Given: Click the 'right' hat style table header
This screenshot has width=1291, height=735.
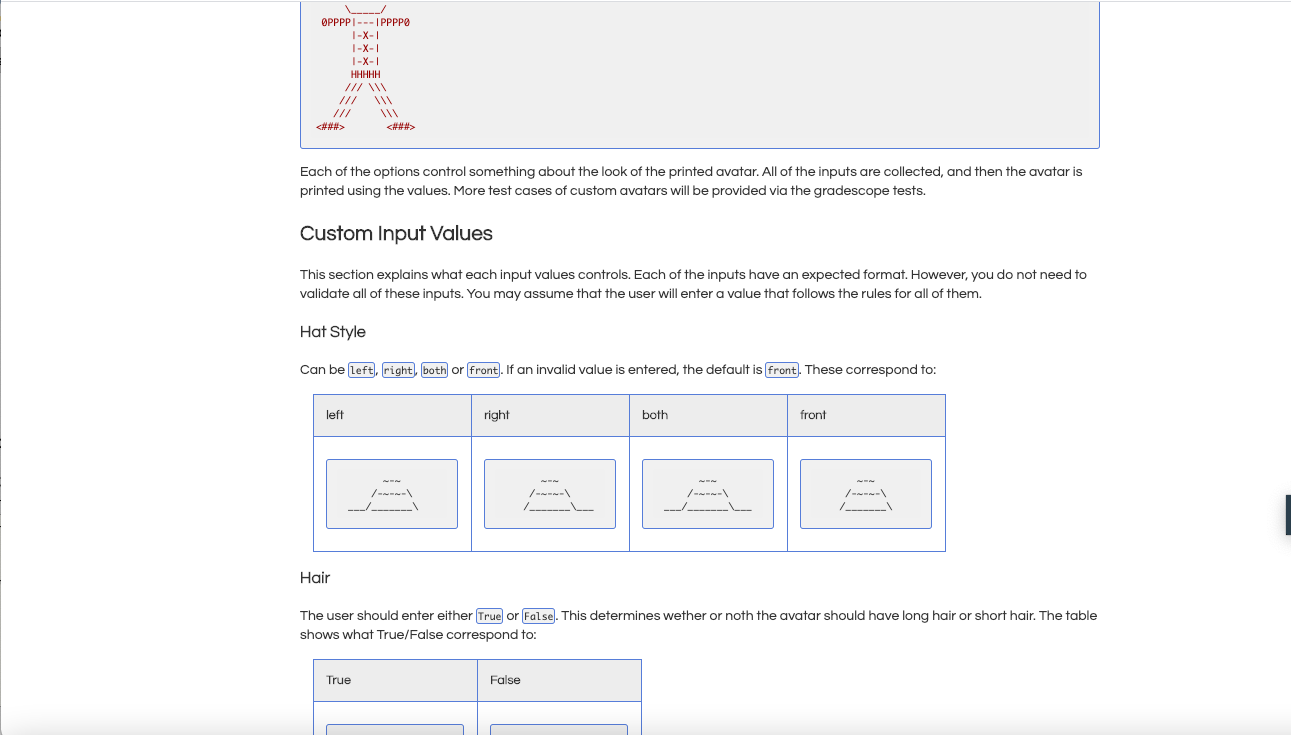Looking at the screenshot, I should click(x=550, y=415).
